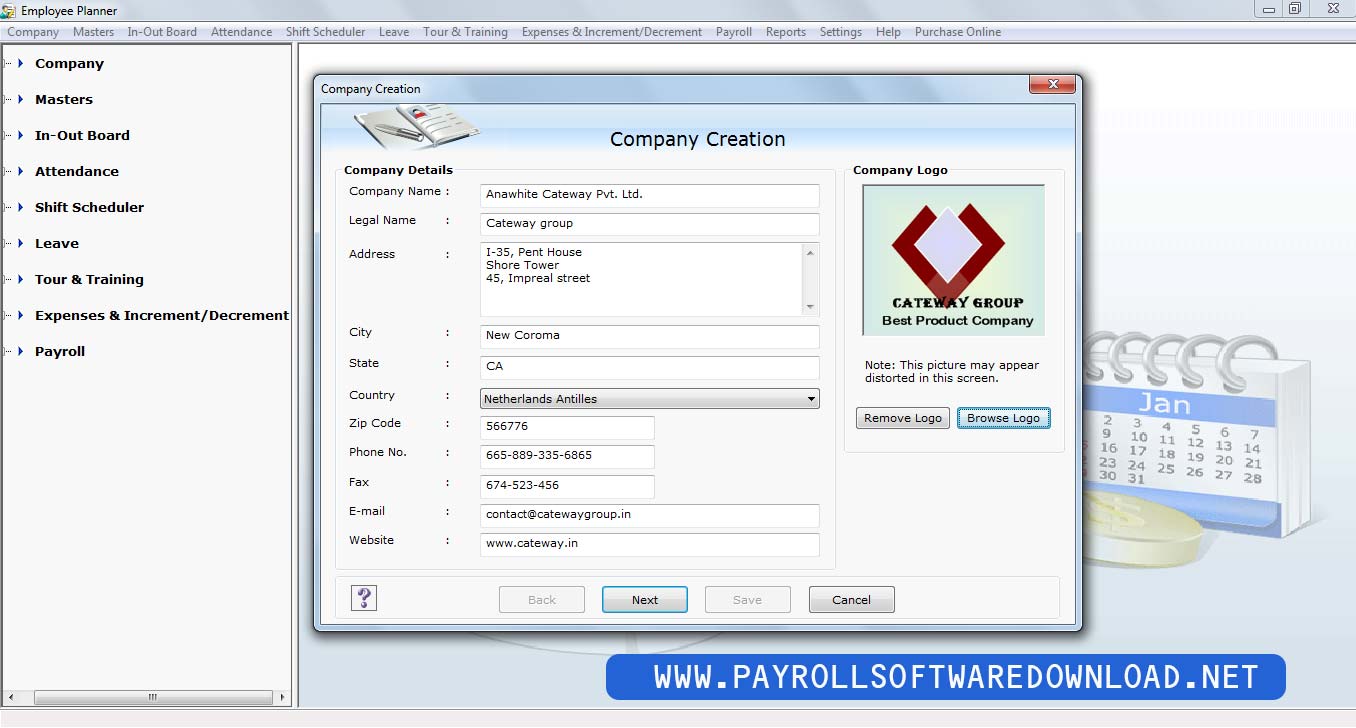The image size is (1356, 728).
Task: Click the disabled Save button
Action: (748, 600)
